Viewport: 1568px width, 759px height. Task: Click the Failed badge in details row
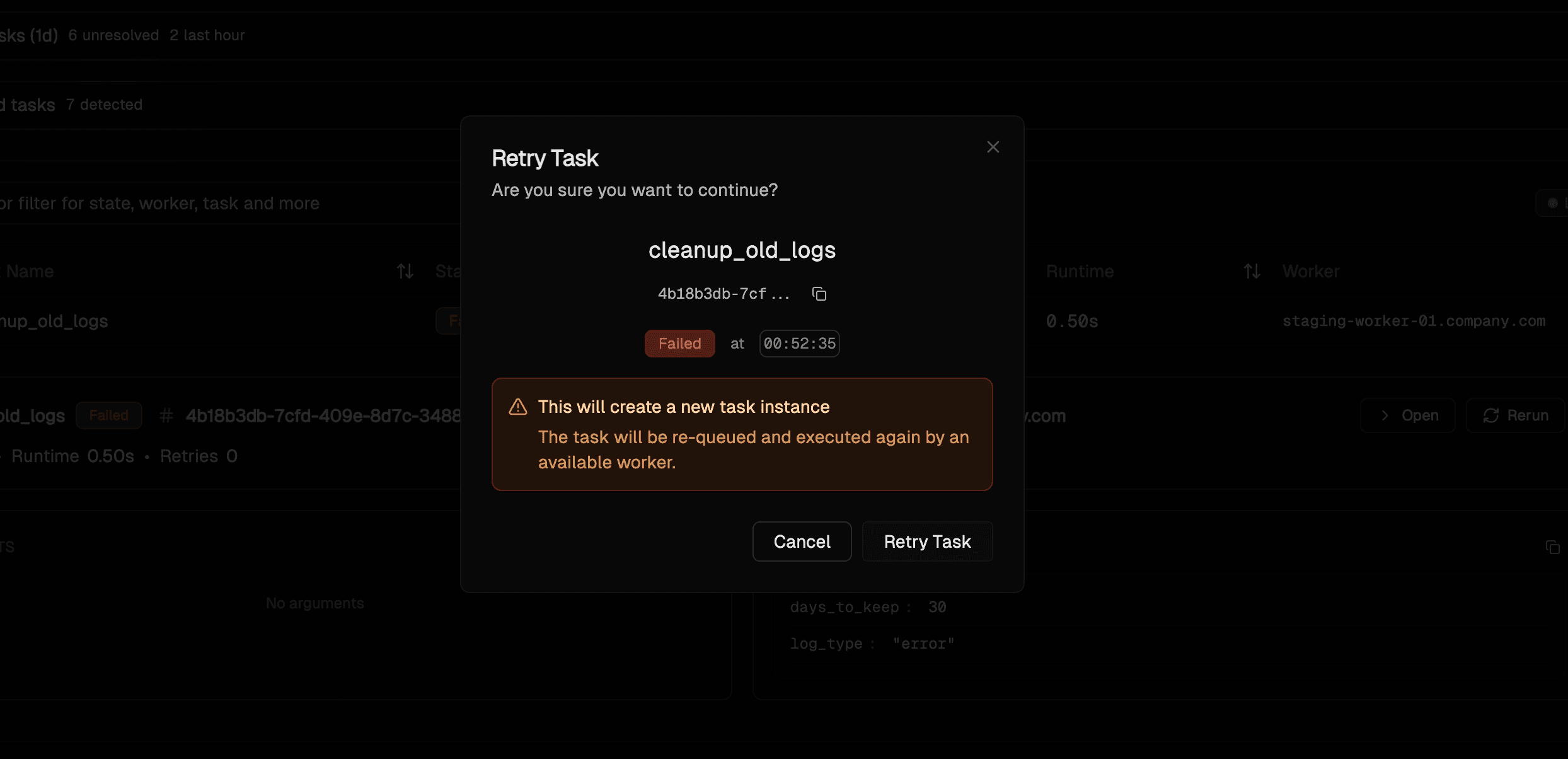pyautogui.click(x=108, y=415)
